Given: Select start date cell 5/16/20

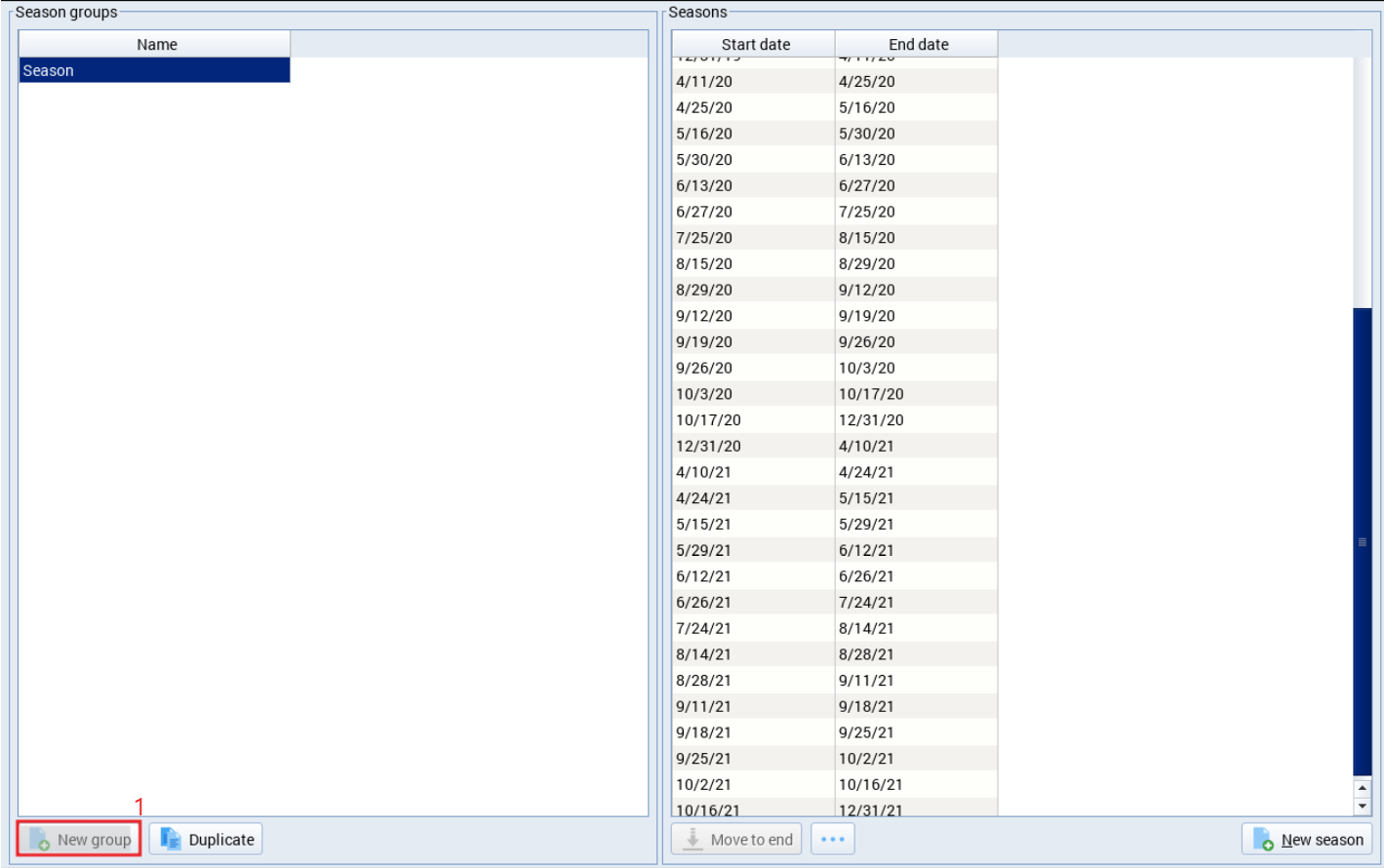Looking at the screenshot, I should coord(753,134).
